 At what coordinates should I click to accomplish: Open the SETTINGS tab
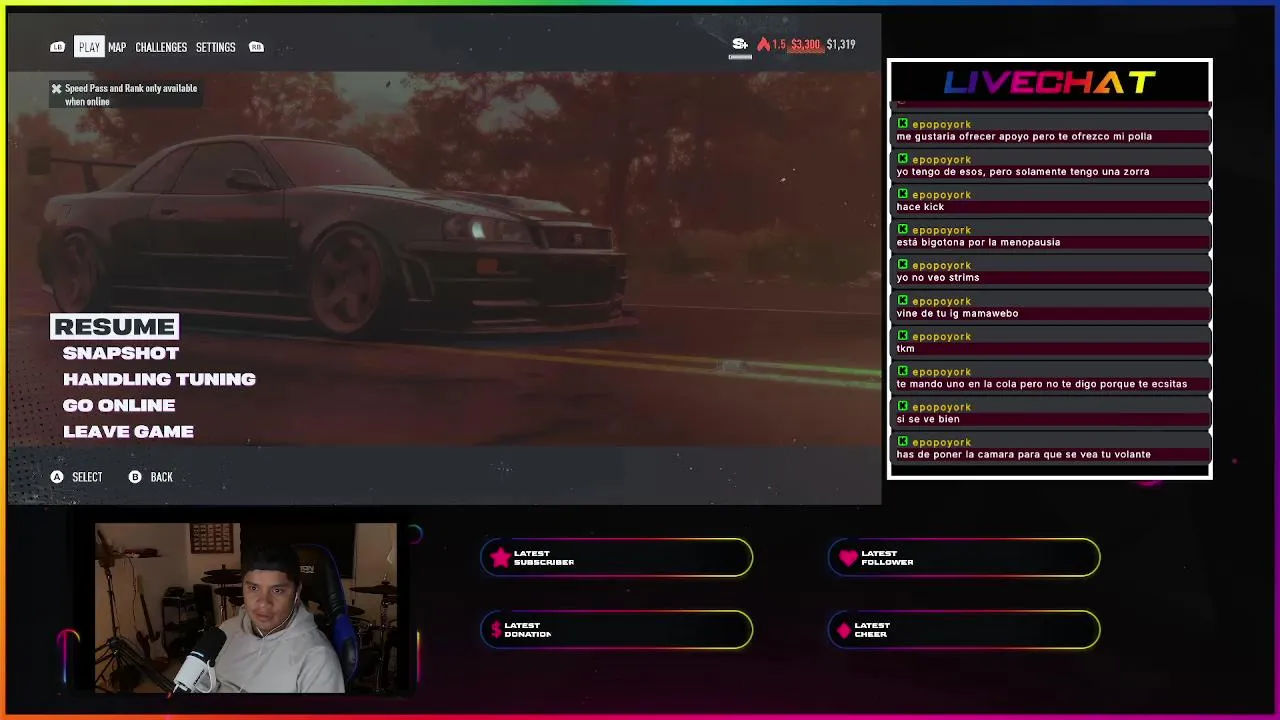(215, 47)
